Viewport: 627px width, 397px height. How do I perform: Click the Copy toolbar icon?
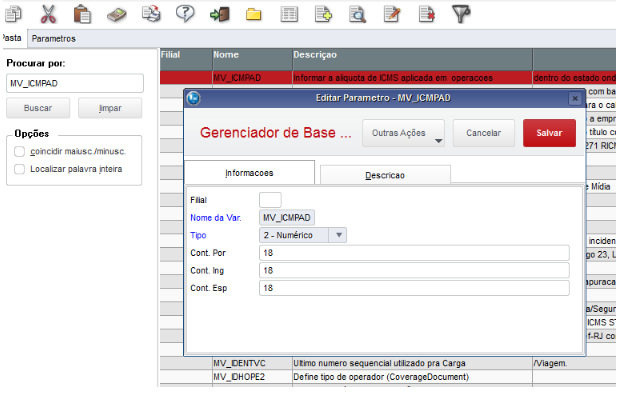(x=13, y=14)
